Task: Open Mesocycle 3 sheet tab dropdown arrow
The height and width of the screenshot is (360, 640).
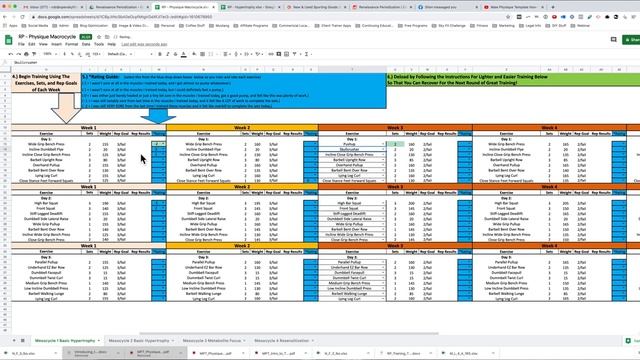Action: tap(244, 341)
